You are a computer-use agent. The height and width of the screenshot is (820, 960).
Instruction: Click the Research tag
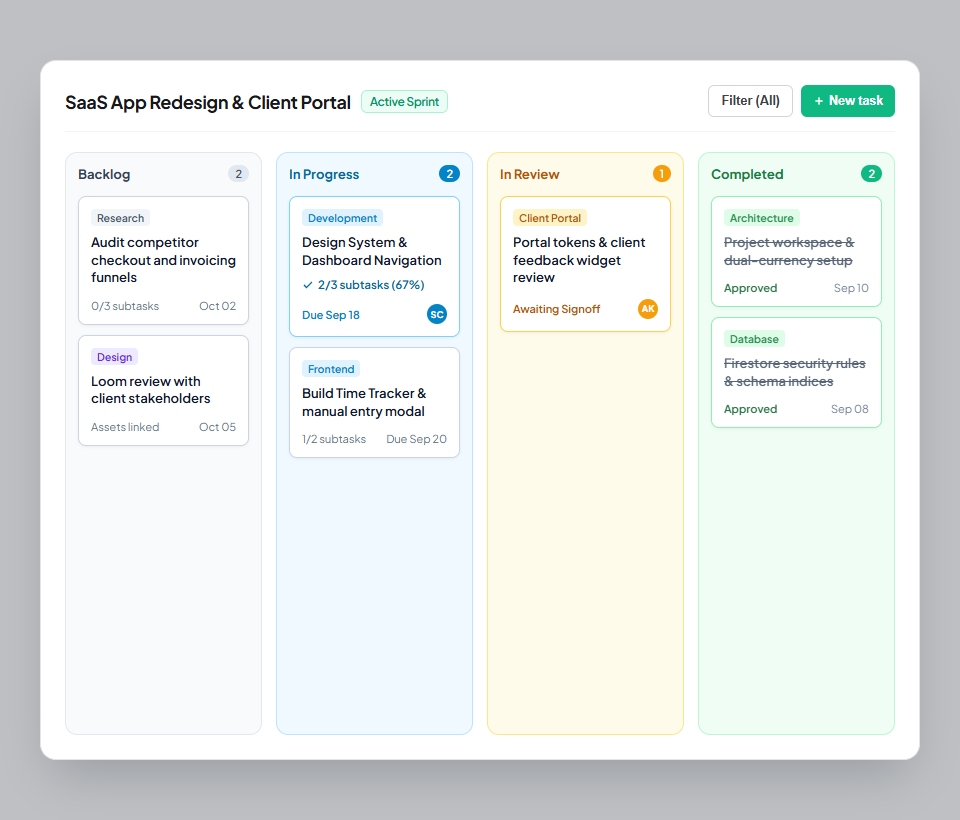coord(121,218)
